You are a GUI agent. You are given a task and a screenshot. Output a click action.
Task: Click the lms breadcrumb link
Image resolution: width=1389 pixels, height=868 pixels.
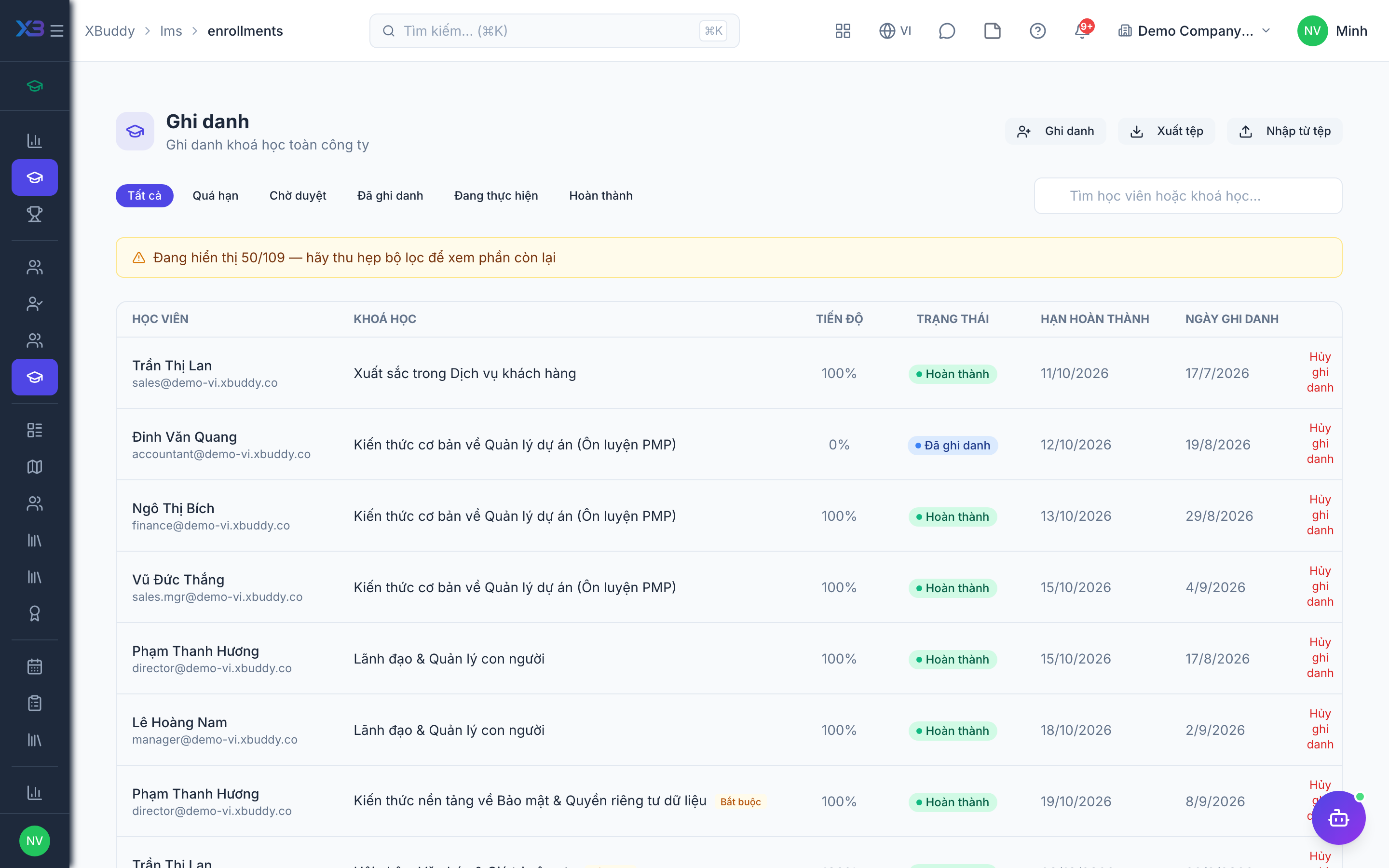point(171,31)
